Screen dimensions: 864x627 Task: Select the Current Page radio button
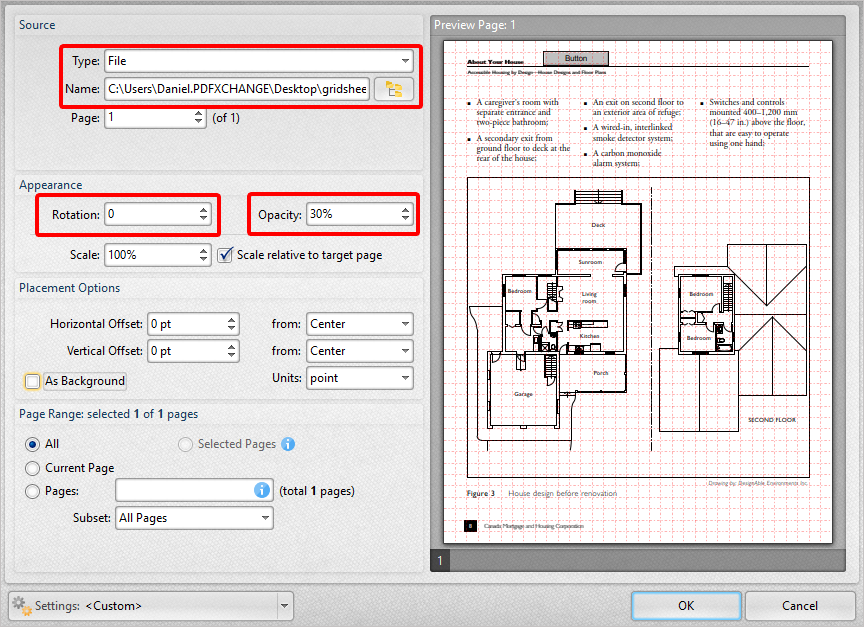pos(33,468)
